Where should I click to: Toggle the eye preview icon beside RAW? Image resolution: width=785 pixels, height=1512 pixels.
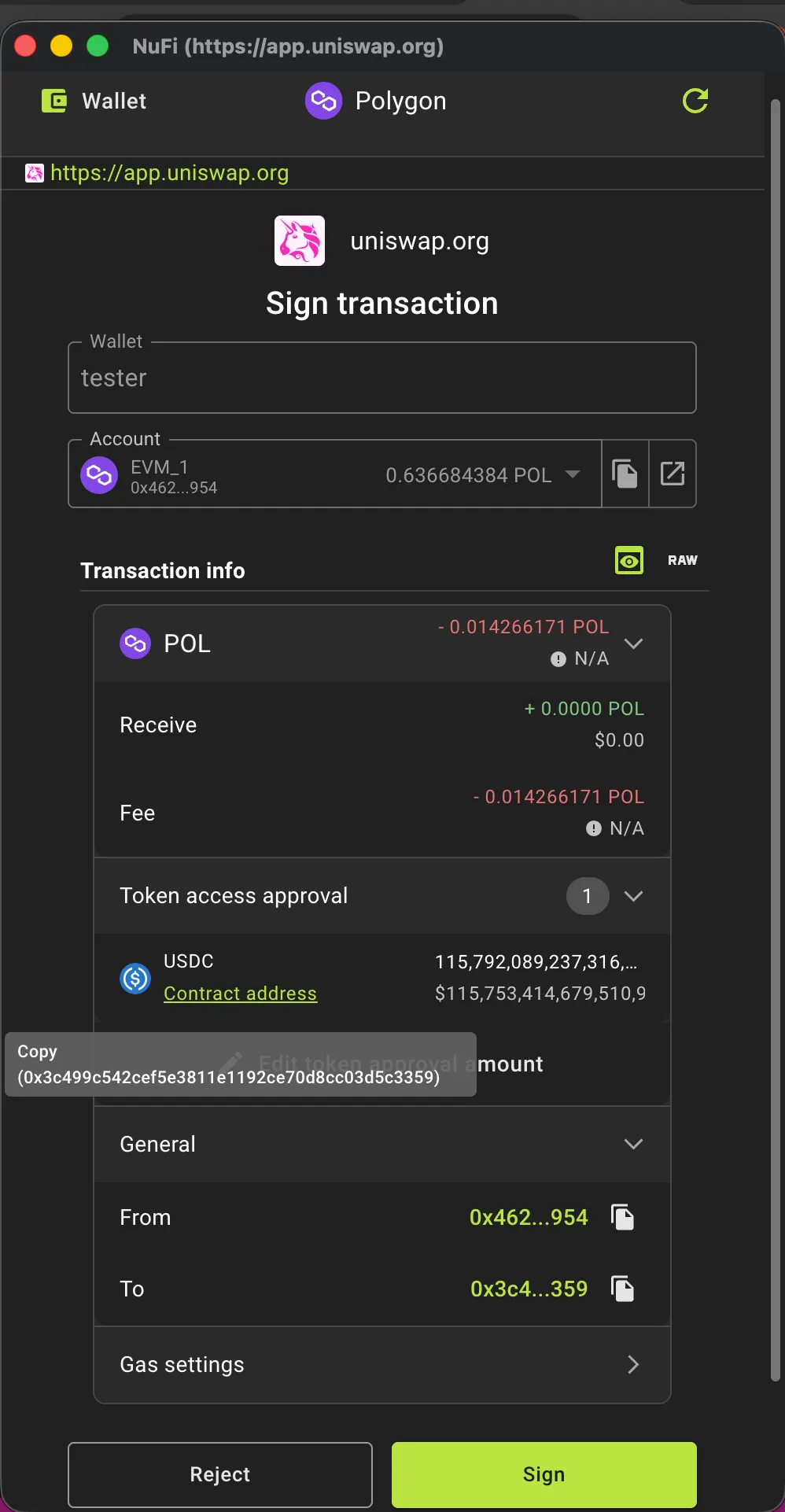[x=628, y=560]
